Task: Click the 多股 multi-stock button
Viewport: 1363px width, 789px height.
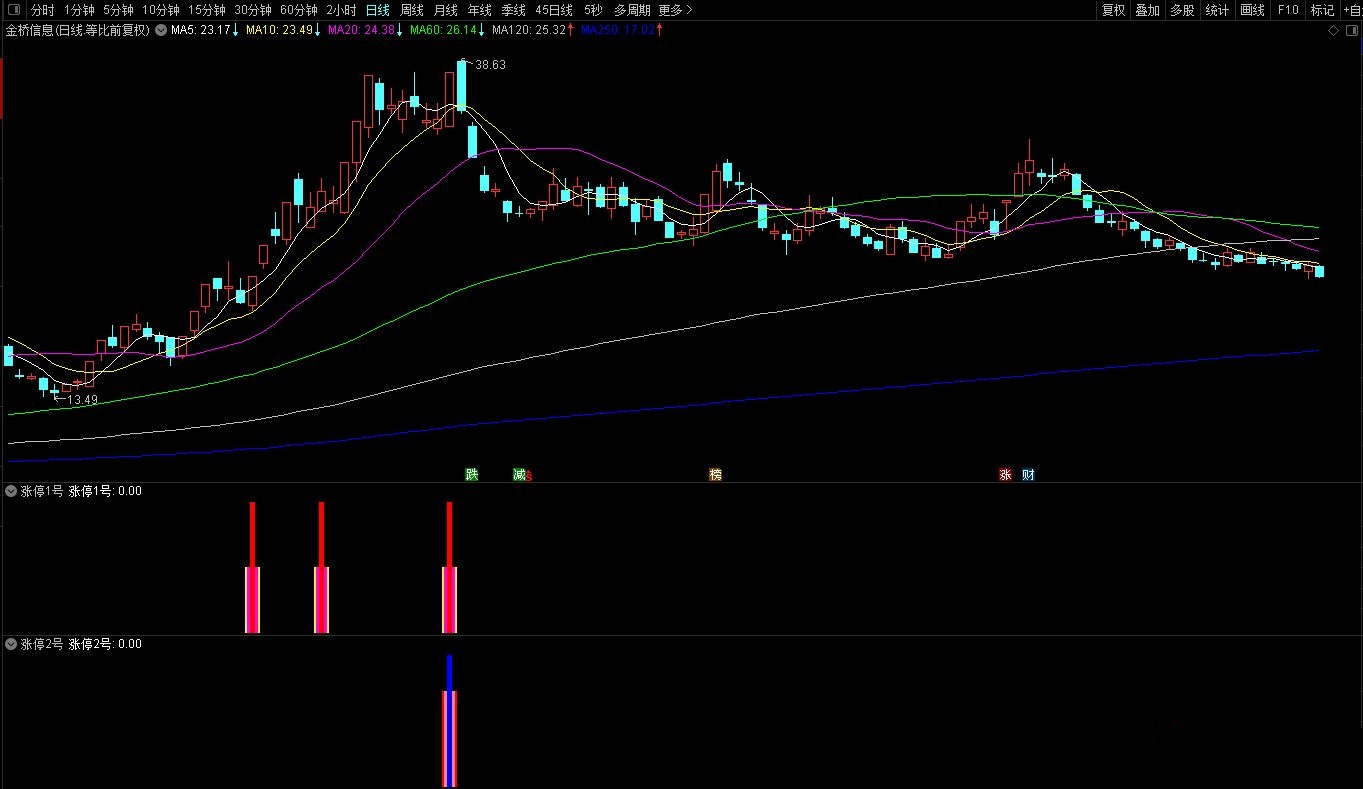Action: coord(1182,10)
